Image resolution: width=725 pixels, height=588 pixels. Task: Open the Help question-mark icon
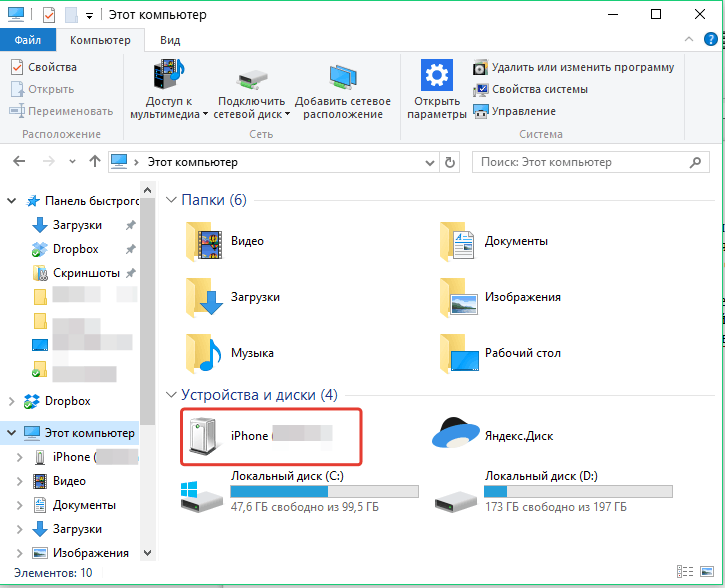pos(711,39)
